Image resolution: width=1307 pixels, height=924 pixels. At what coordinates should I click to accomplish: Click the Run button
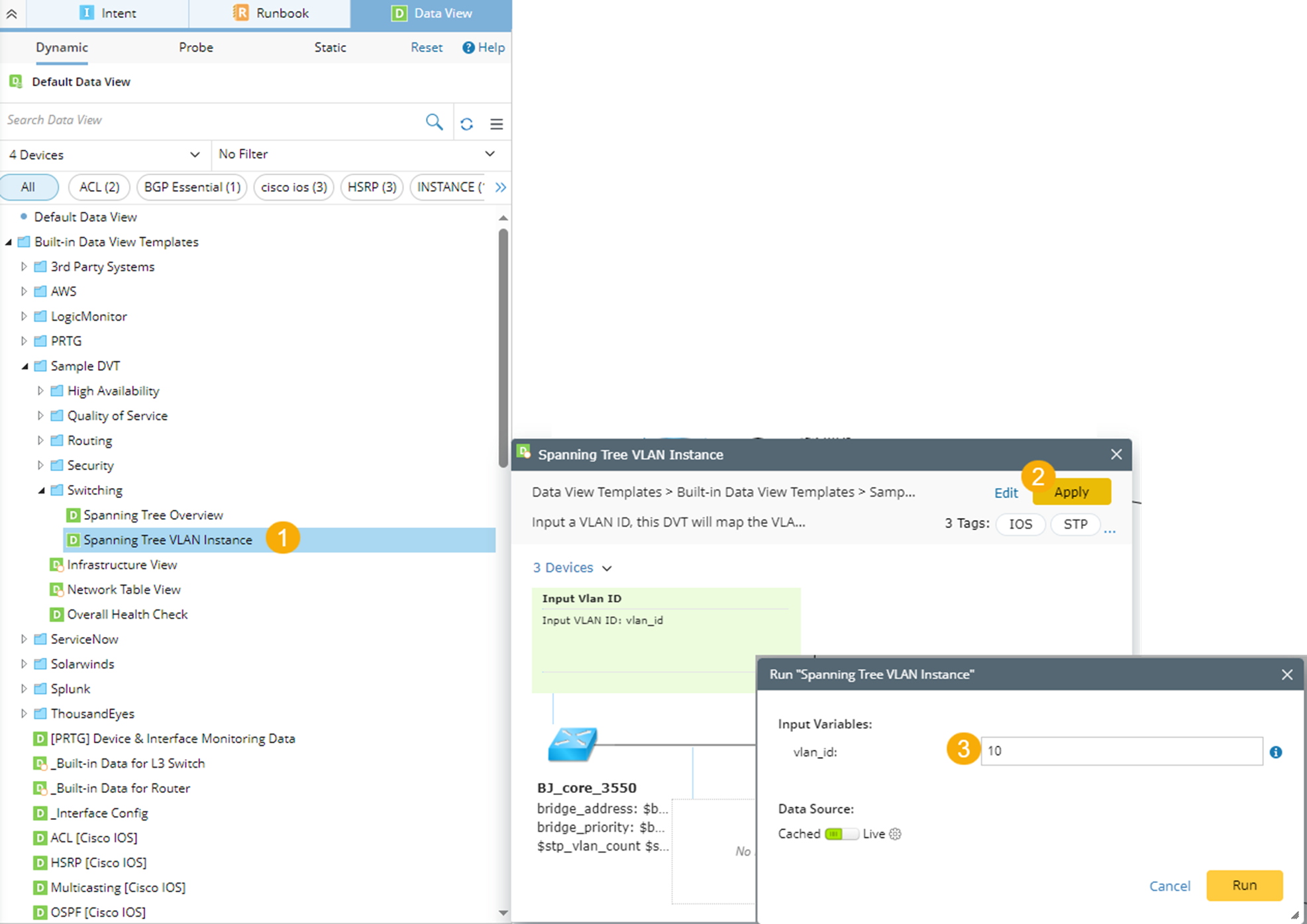(x=1243, y=886)
